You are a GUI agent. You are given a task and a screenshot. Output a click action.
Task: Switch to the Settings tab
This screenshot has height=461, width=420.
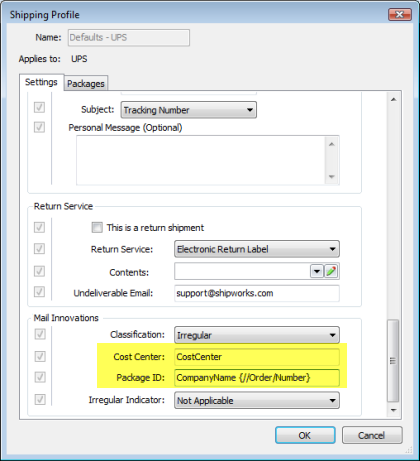click(41, 82)
